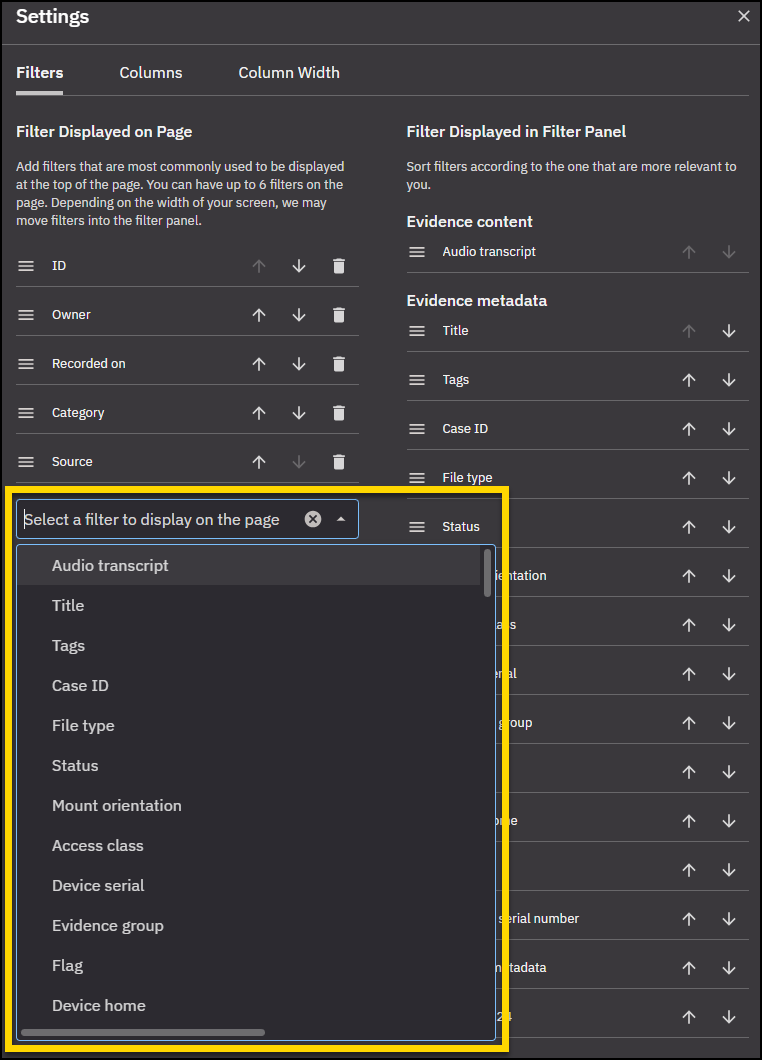
Task: Select Device home from the filter list
Action: [x=98, y=1005]
